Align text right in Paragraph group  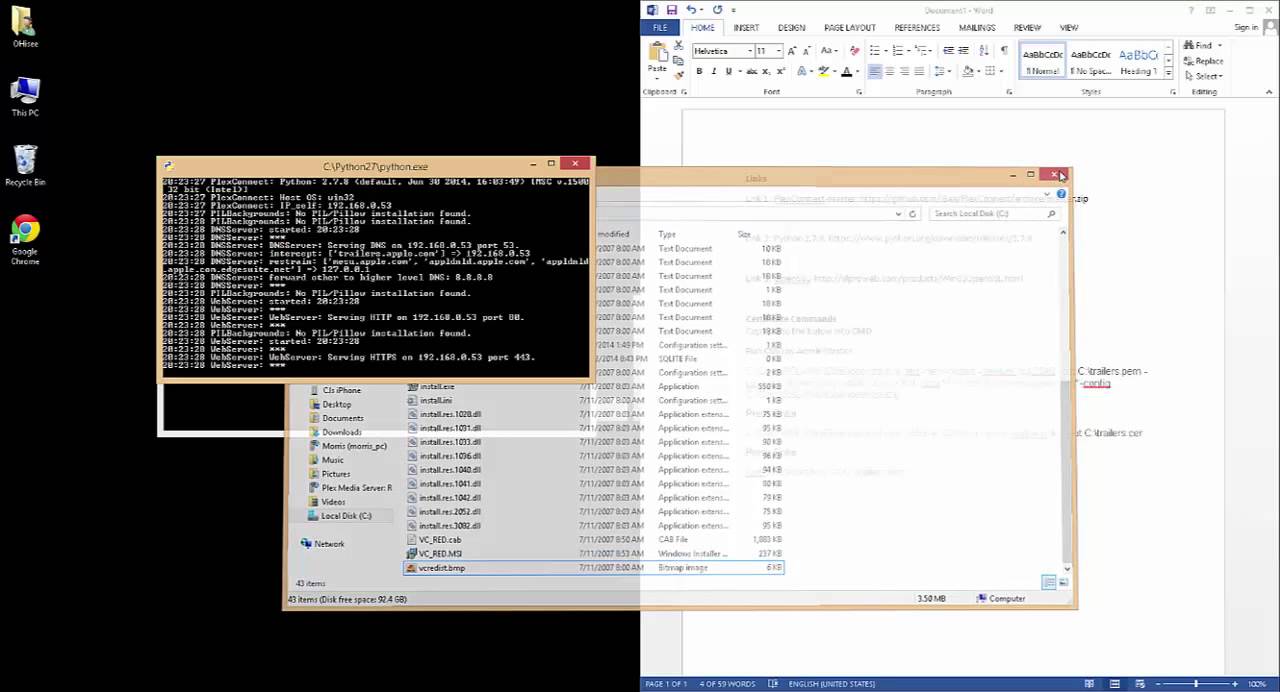[904, 71]
